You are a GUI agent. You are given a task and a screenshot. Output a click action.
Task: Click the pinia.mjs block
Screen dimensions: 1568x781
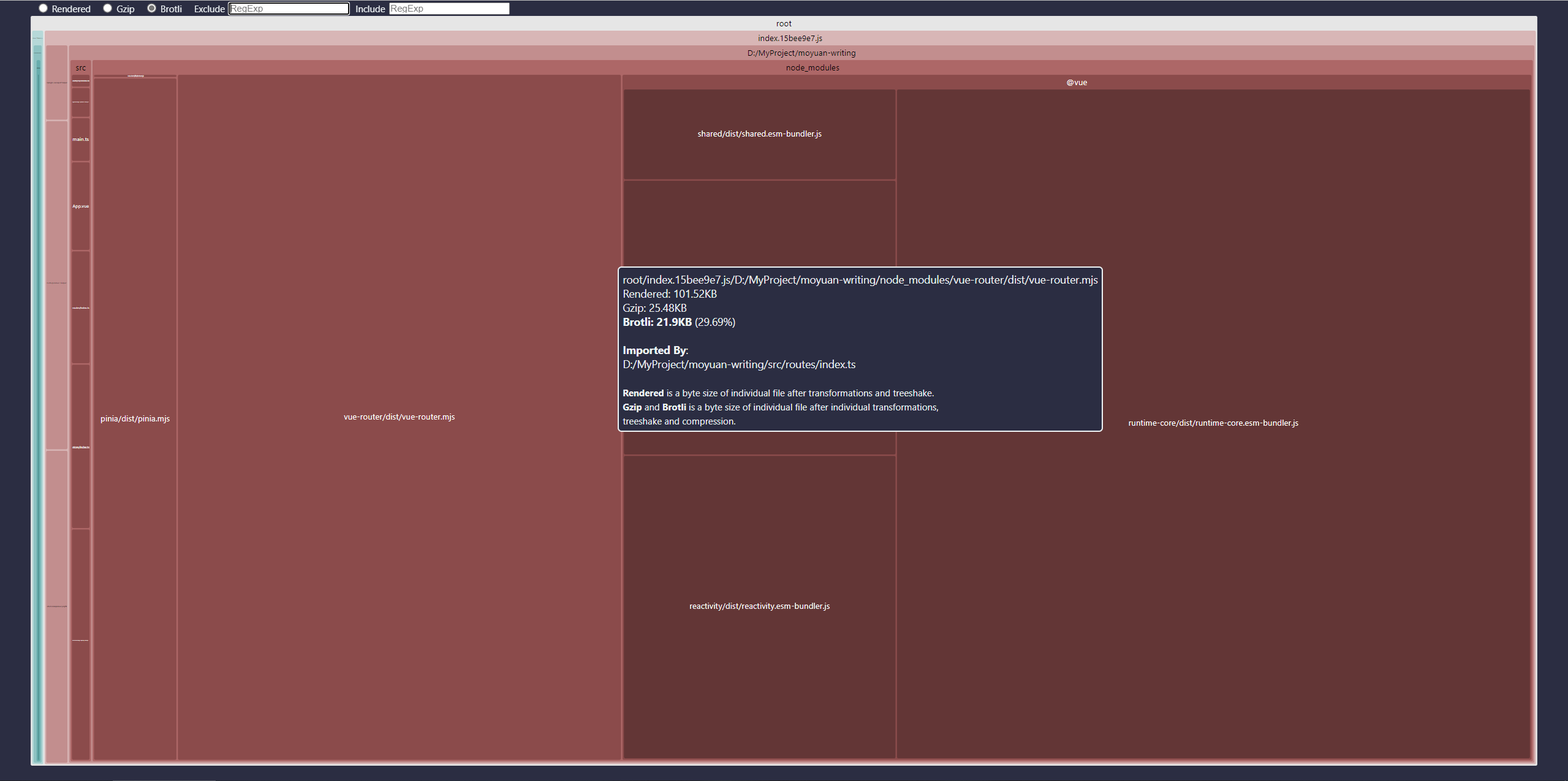click(x=135, y=419)
